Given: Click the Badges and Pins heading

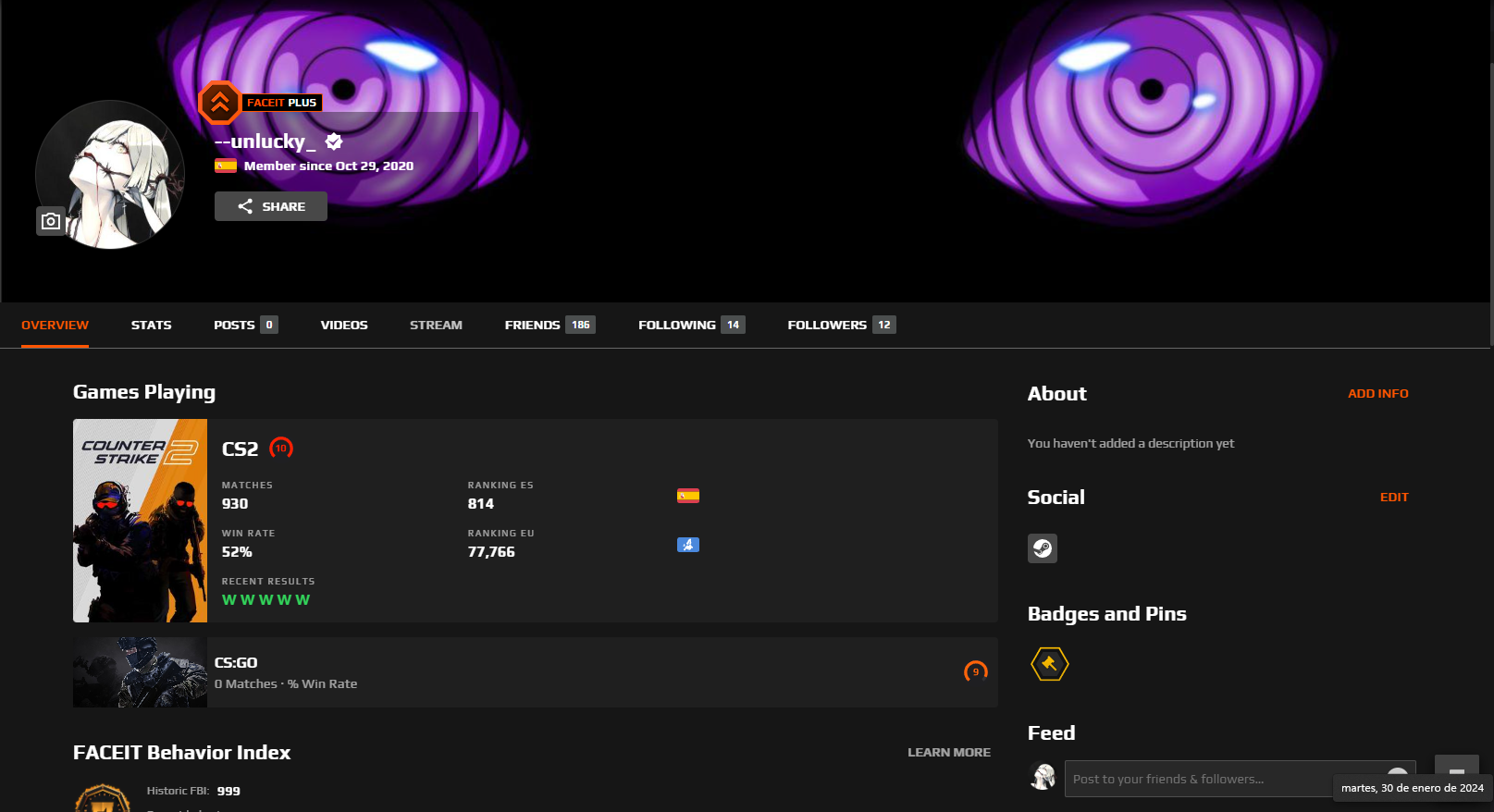Looking at the screenshot, I should (x=1107, y=614).
